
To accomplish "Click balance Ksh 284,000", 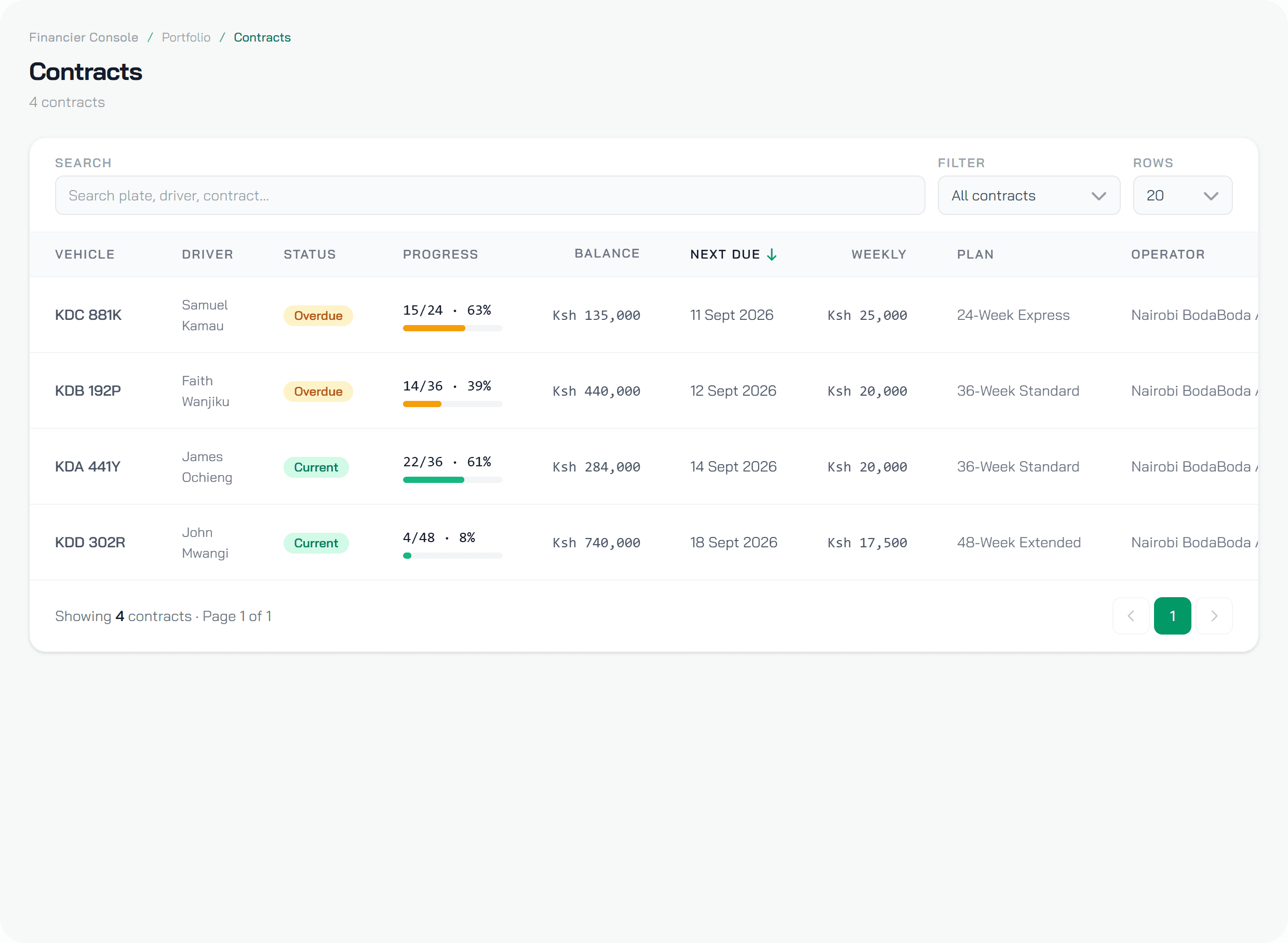I will pyautogui.click(x=596, y=467).
